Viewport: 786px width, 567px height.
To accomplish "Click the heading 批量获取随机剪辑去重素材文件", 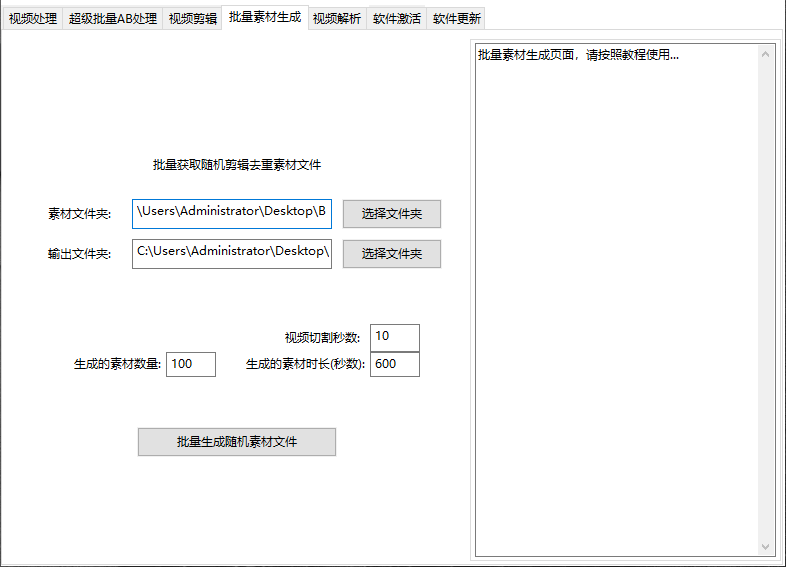I will (237, 165).
